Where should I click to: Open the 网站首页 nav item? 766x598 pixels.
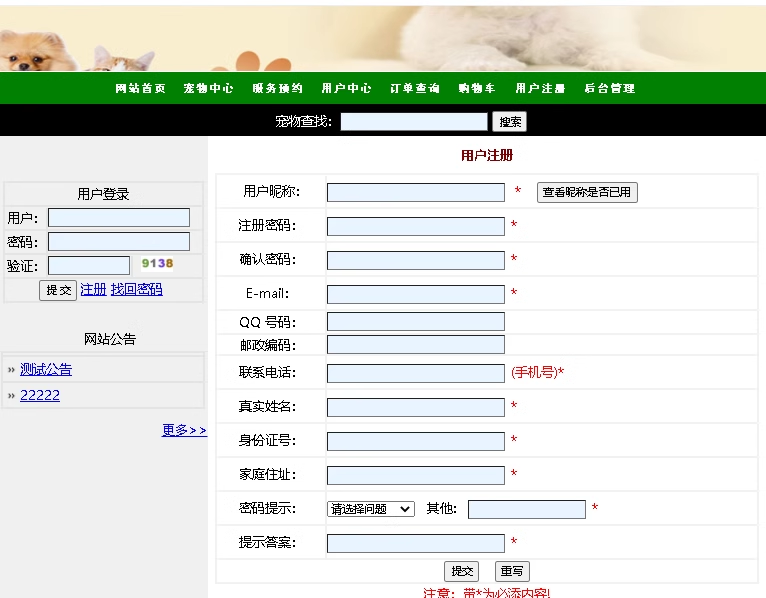140,88
